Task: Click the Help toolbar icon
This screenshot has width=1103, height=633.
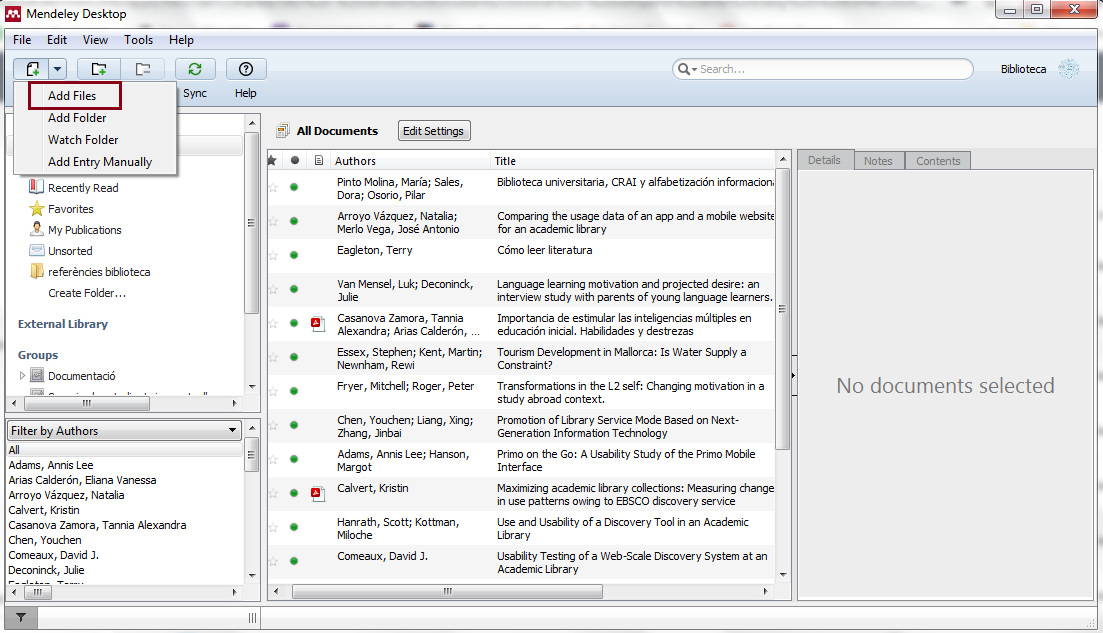Action: (246, 69)
